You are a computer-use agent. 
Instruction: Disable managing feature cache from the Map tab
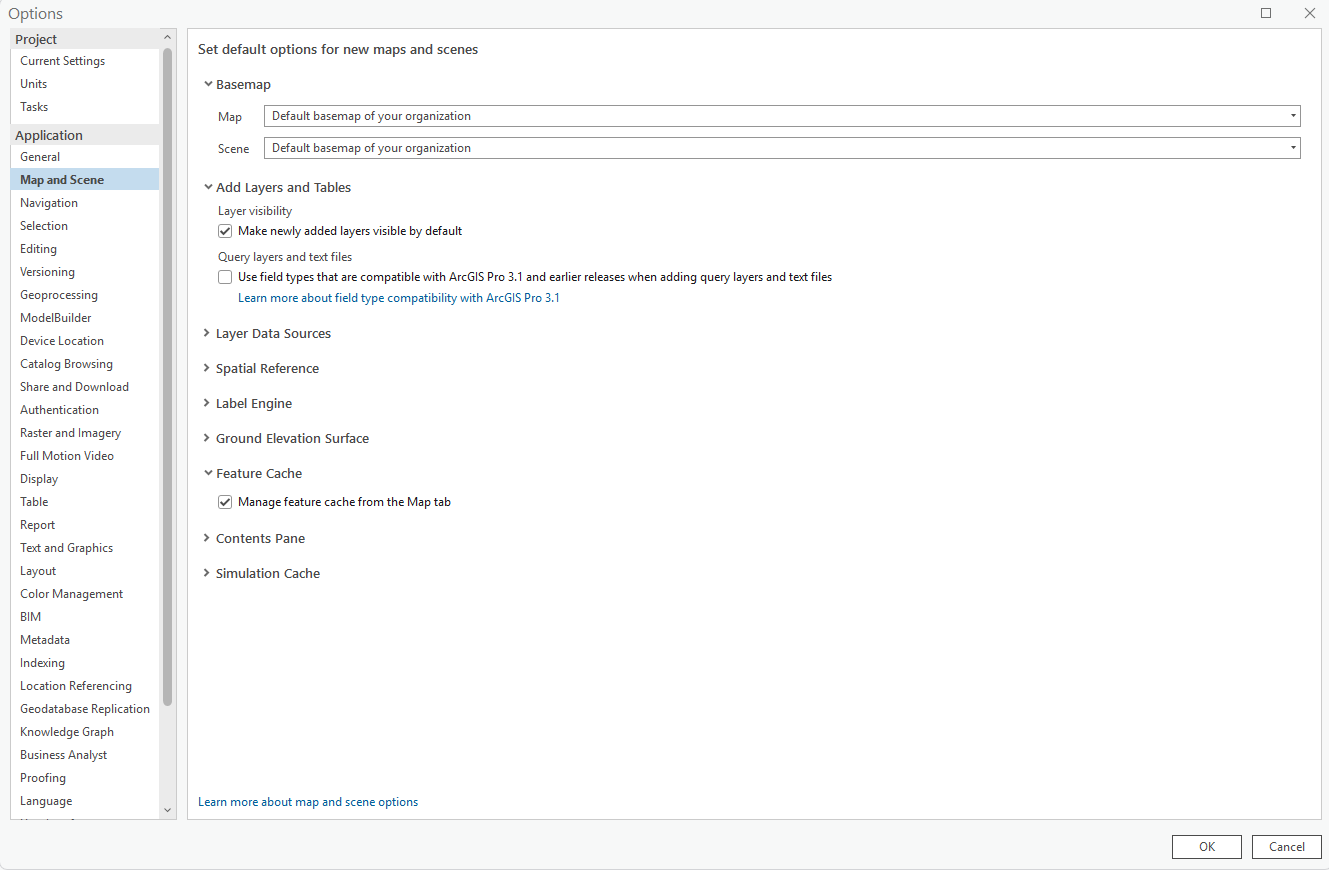click(x=225, y=501)
